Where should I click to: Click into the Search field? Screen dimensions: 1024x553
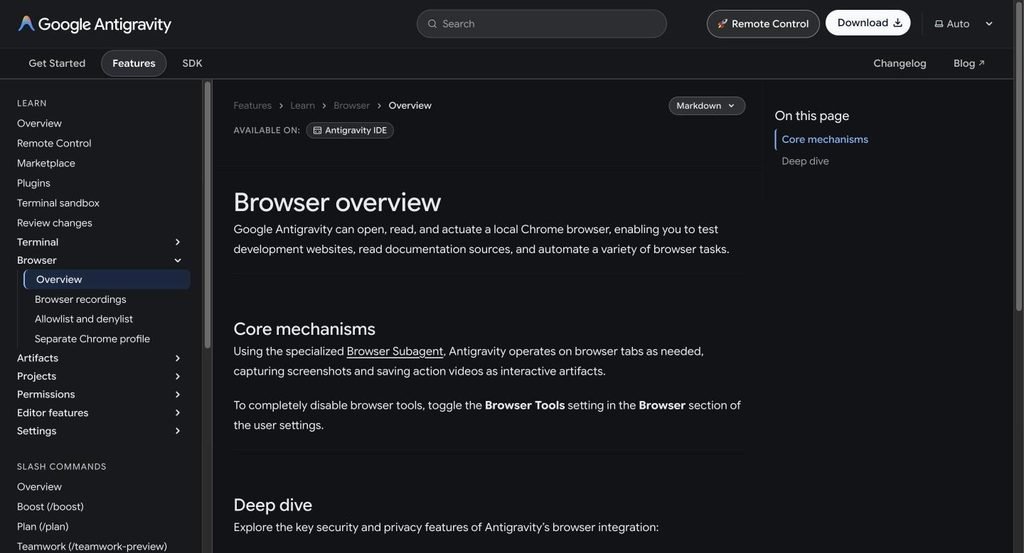click(541, 24)
